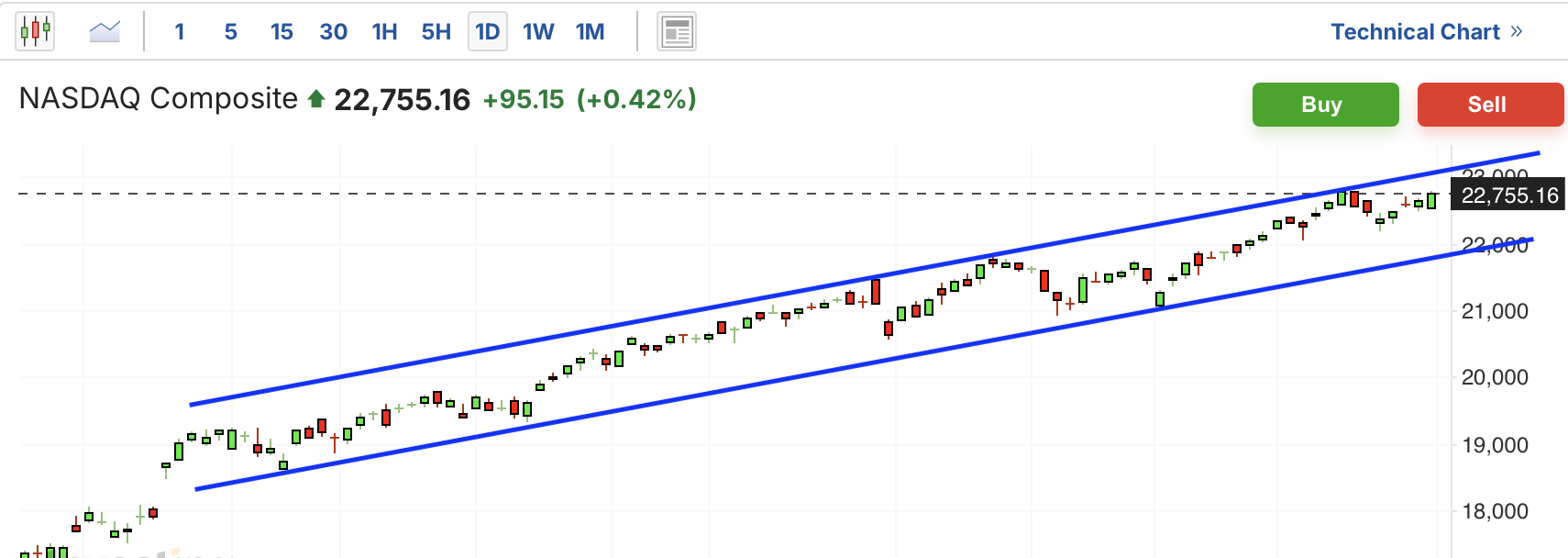Viewport: 1568px width, 558px height.
Task: Select the 15 minute interval
Action: tap(282, 32)
